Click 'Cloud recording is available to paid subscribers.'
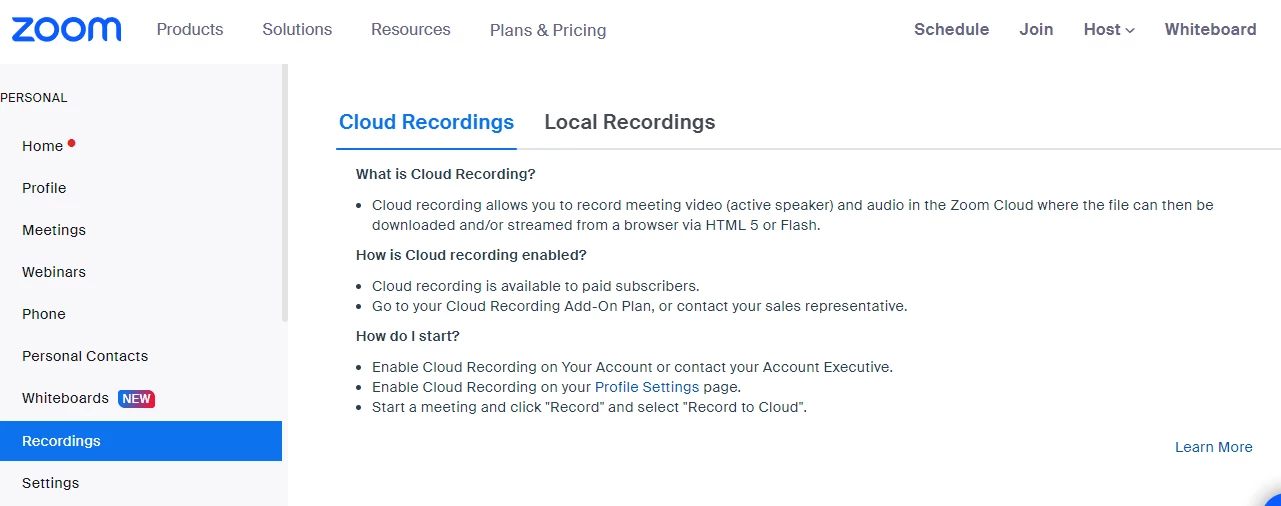This screenshot has height=506, width=1281. [x=536, y=286]
